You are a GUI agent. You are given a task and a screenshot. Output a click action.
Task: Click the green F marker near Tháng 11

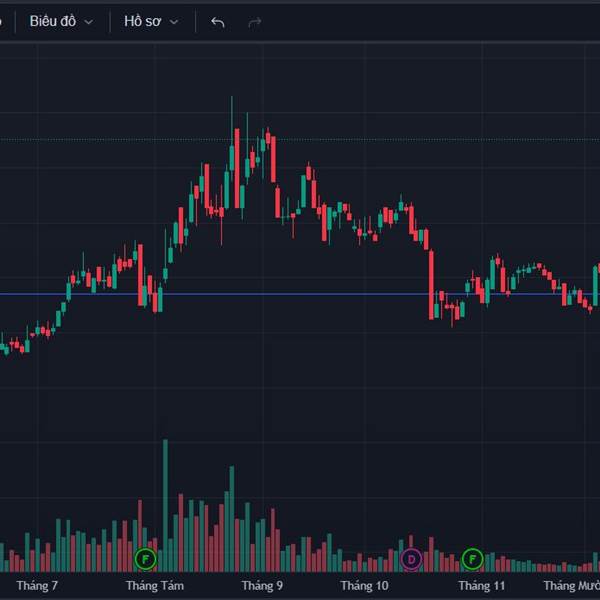pos(472,559)
